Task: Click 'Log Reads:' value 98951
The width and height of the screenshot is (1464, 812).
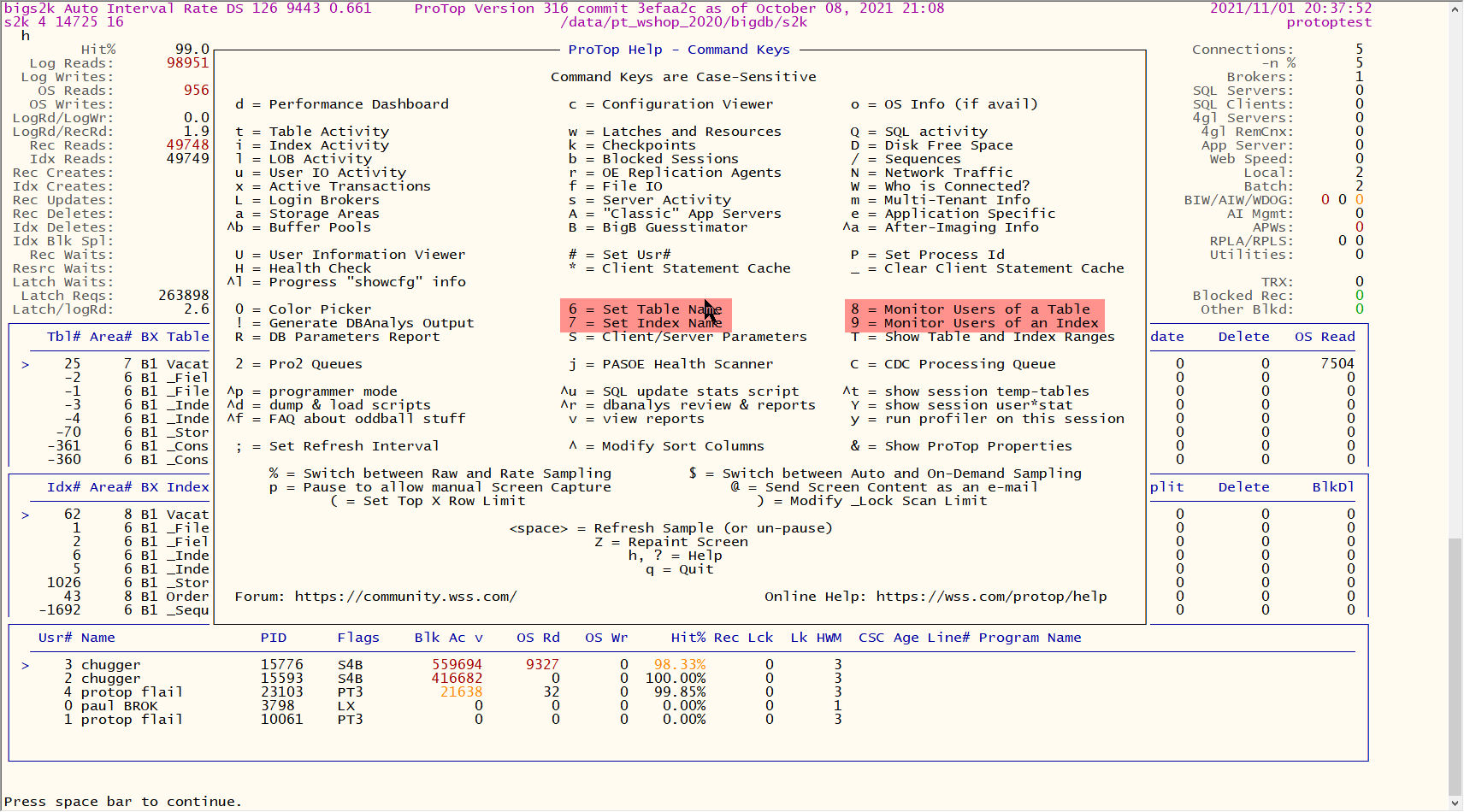Action: 188,63
